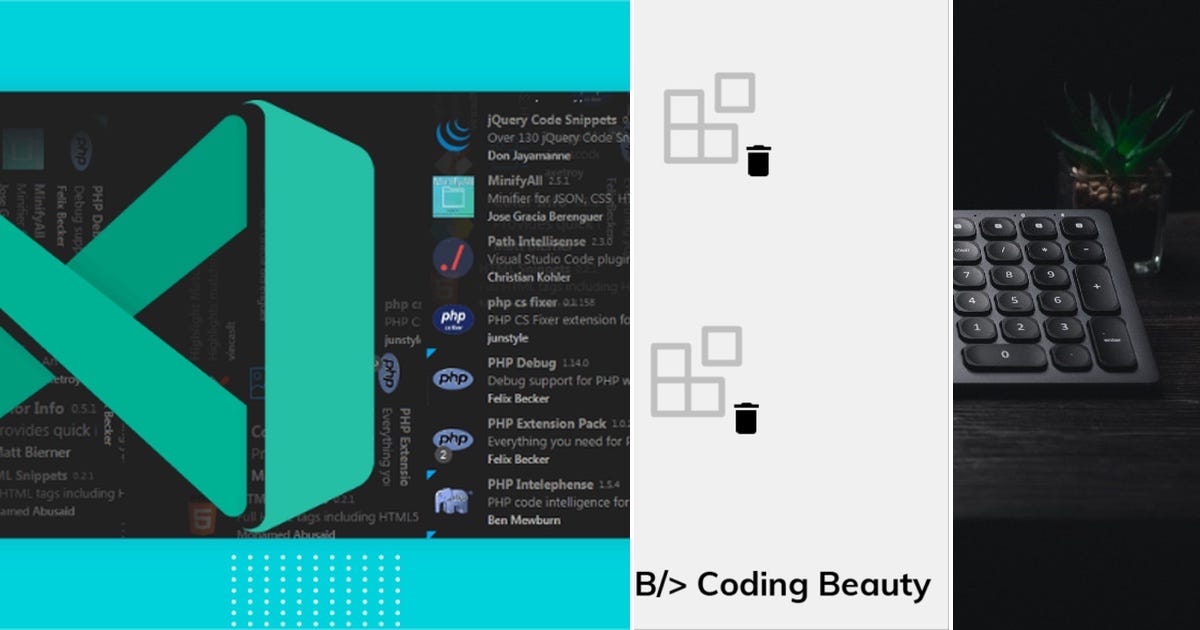
Task: Select the MinifyAll extension icon
Action: 453,197
